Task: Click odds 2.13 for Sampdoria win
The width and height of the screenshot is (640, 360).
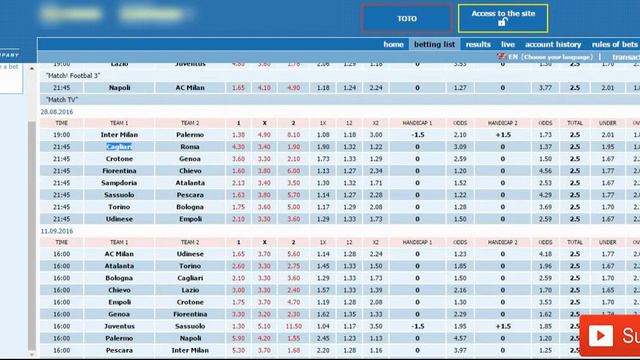Action: pyautogui.click(x=238, y=183)
